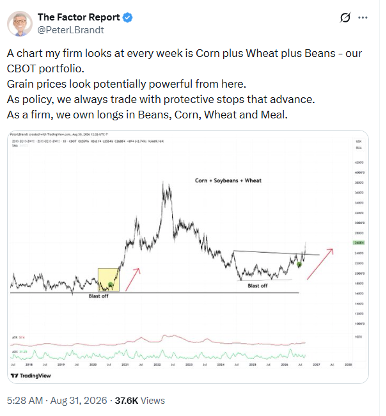
Task: Open the 5:28 AM · Aug 31, 2026 timestamp link
Action: click(57, 400)
